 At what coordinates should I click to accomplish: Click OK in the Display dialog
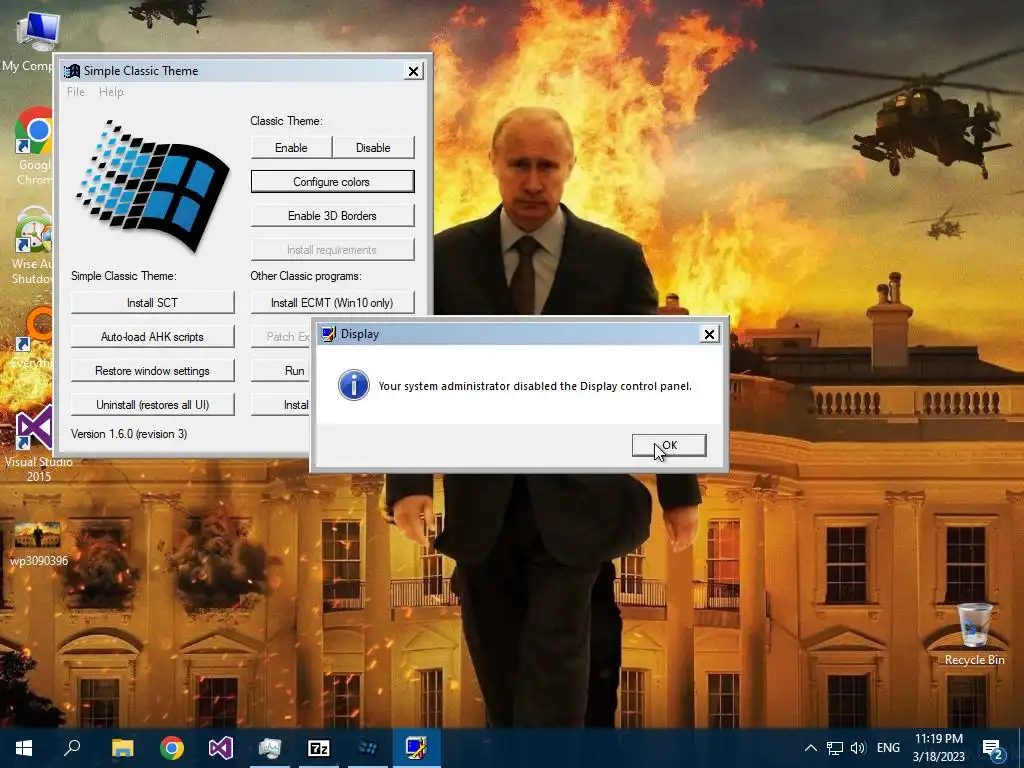point(669,445)
